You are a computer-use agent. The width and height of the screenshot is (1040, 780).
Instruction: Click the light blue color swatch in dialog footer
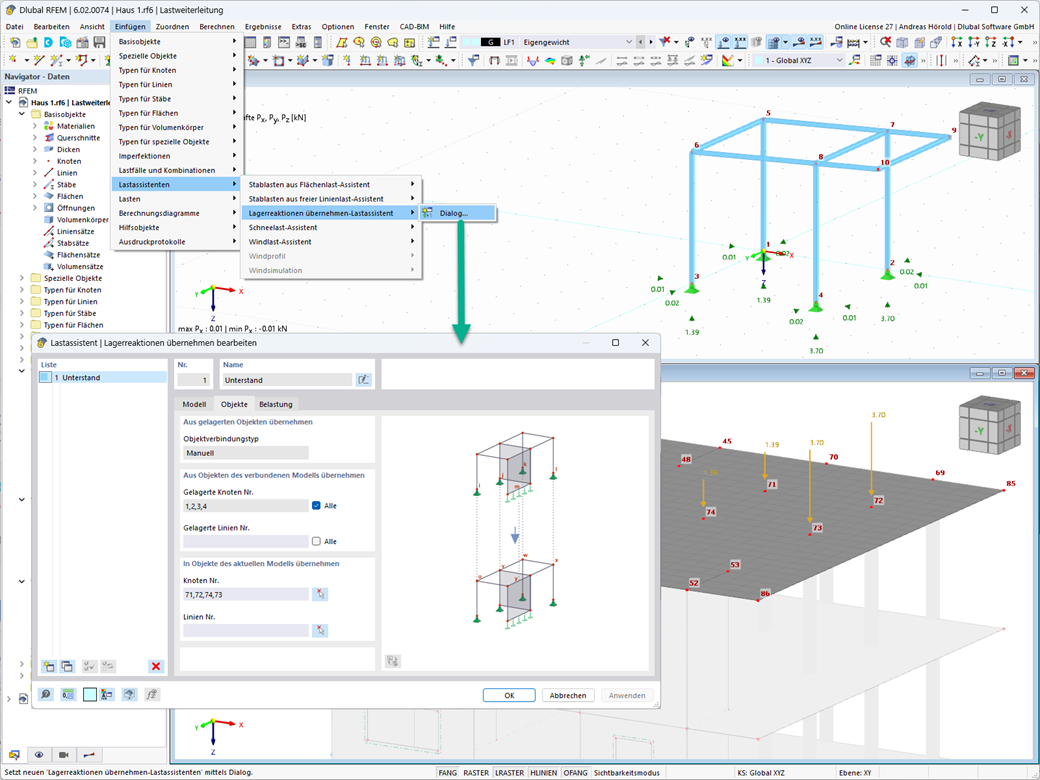click(90, 694)
